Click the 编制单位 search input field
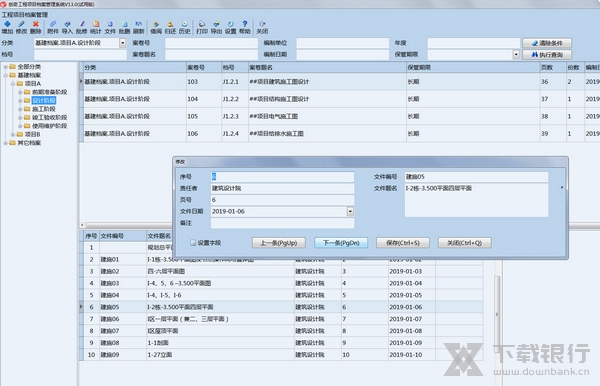Image resolution: width=600 pixels, height=386 pixels. pyautogui.click(x=342, y=43)
